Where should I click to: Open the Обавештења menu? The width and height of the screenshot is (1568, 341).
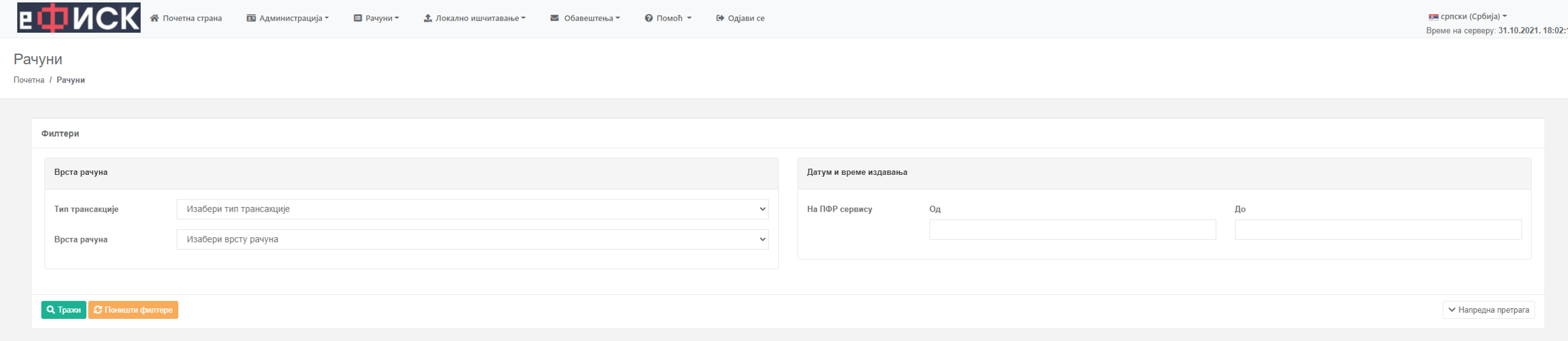coord(585,18)
